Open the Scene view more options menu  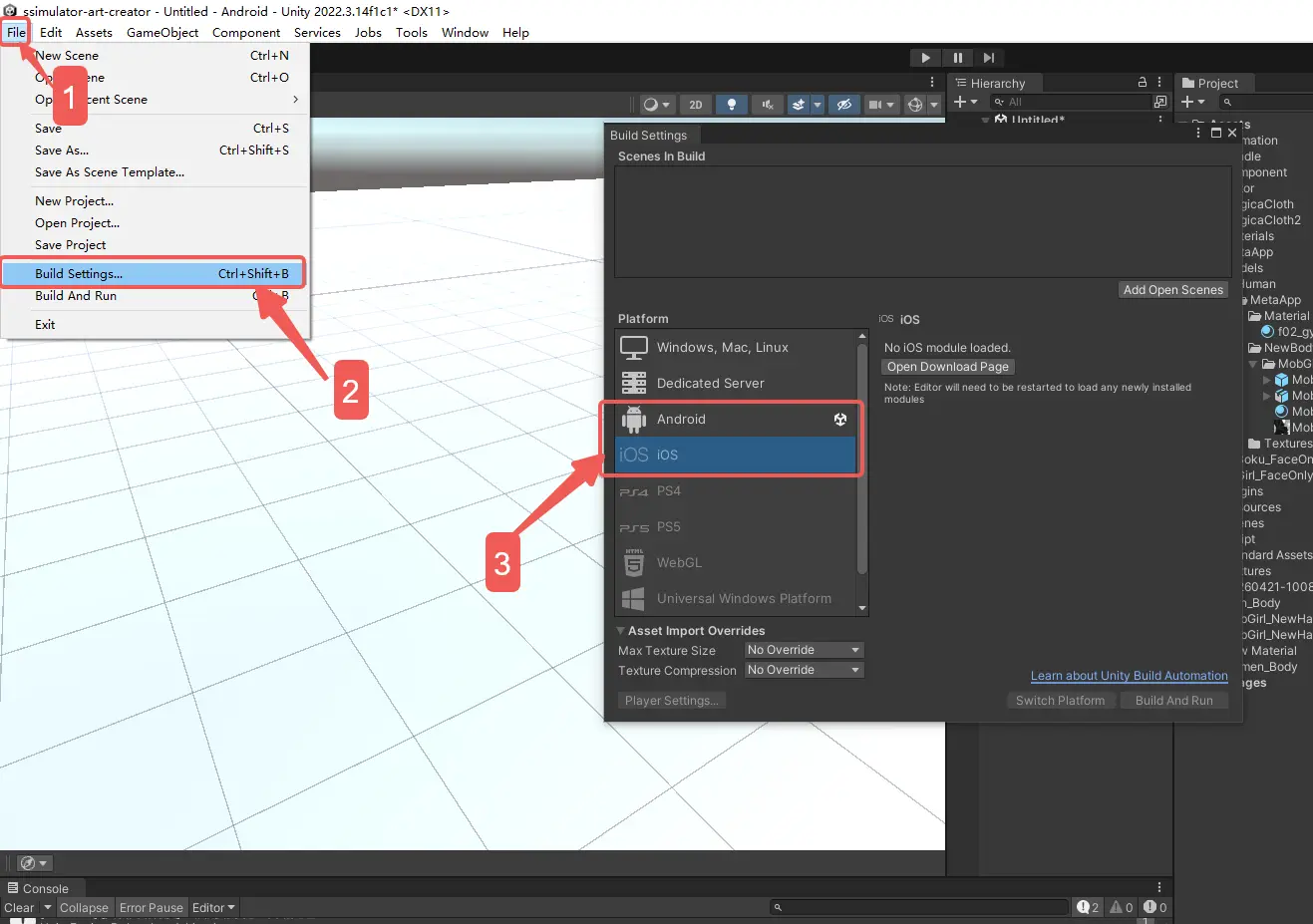932,83
